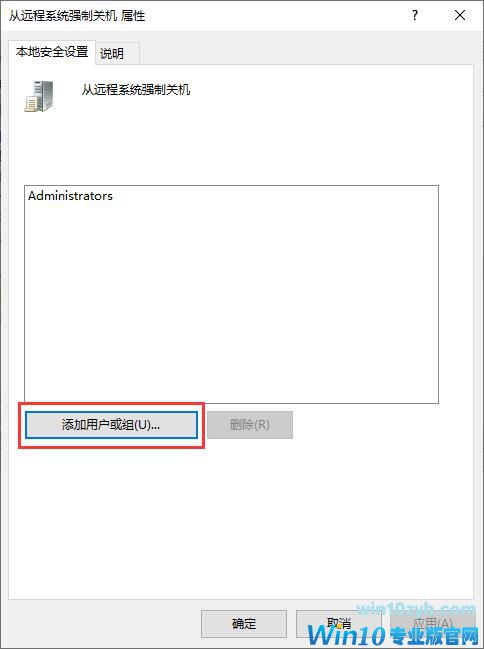
Task: Click the question mark help button
Action: 414,15
